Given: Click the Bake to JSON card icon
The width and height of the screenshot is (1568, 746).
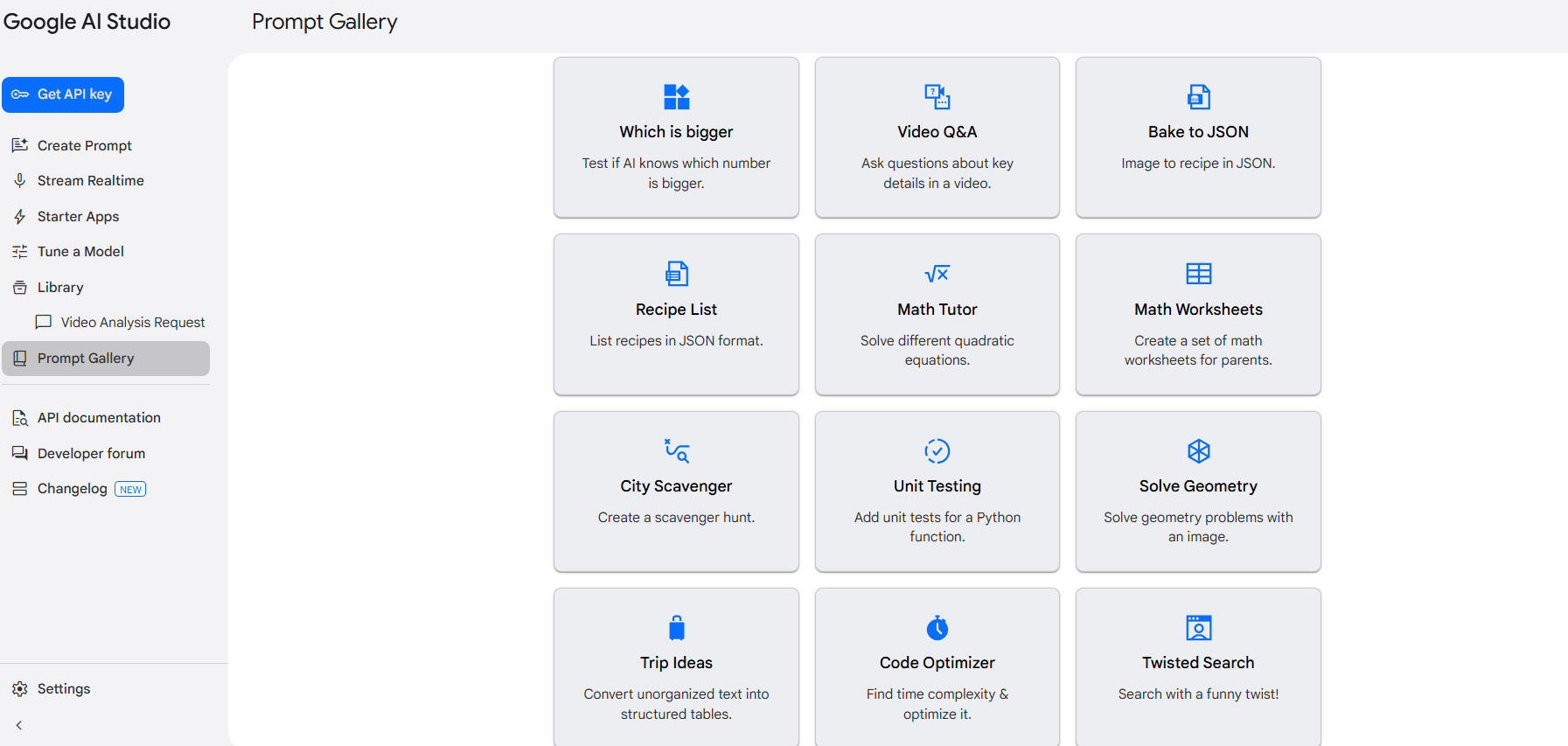Looking at the screenshot, I should (1198, 97).
